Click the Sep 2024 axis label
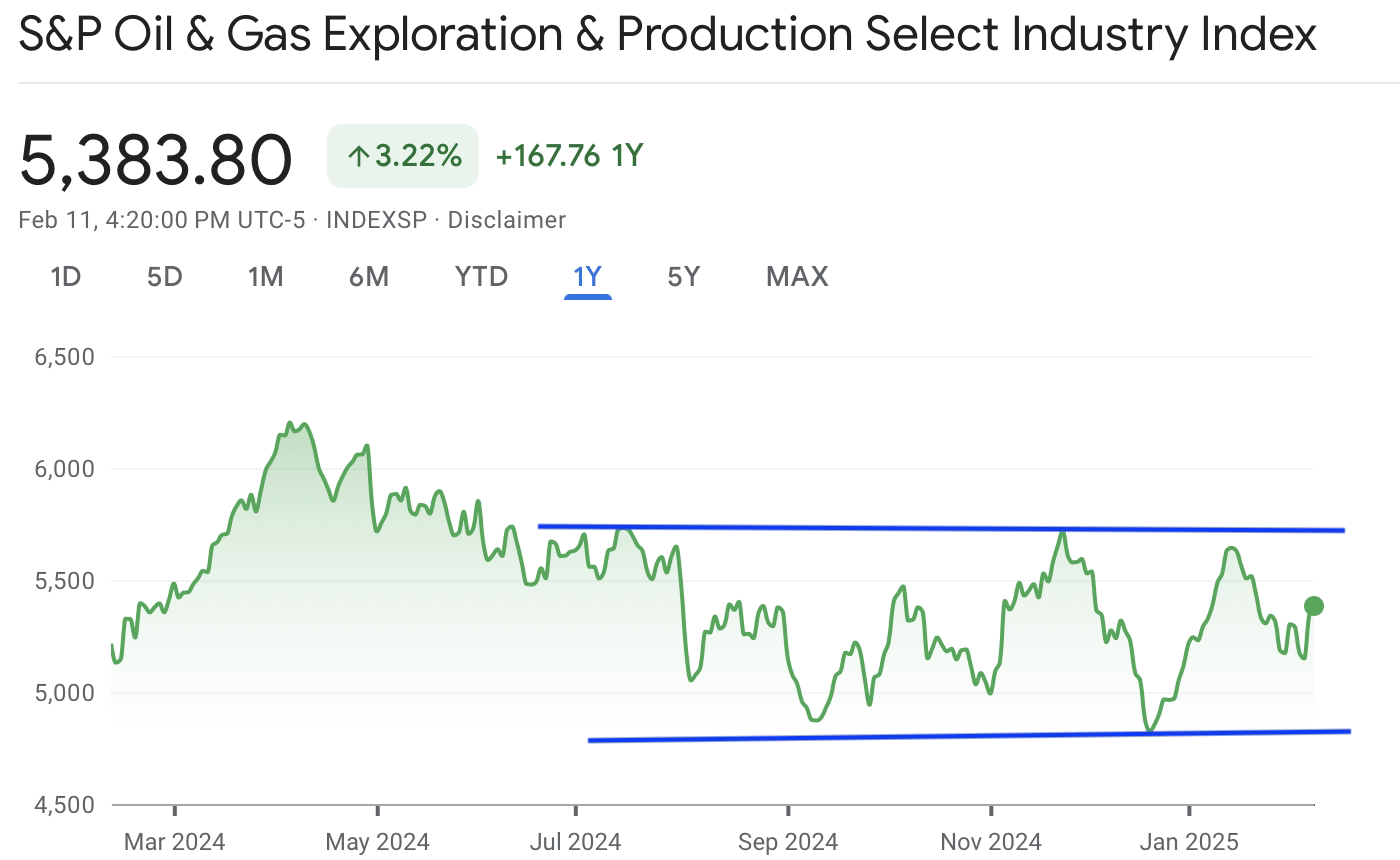1400x860 pixels. [788, 842]
